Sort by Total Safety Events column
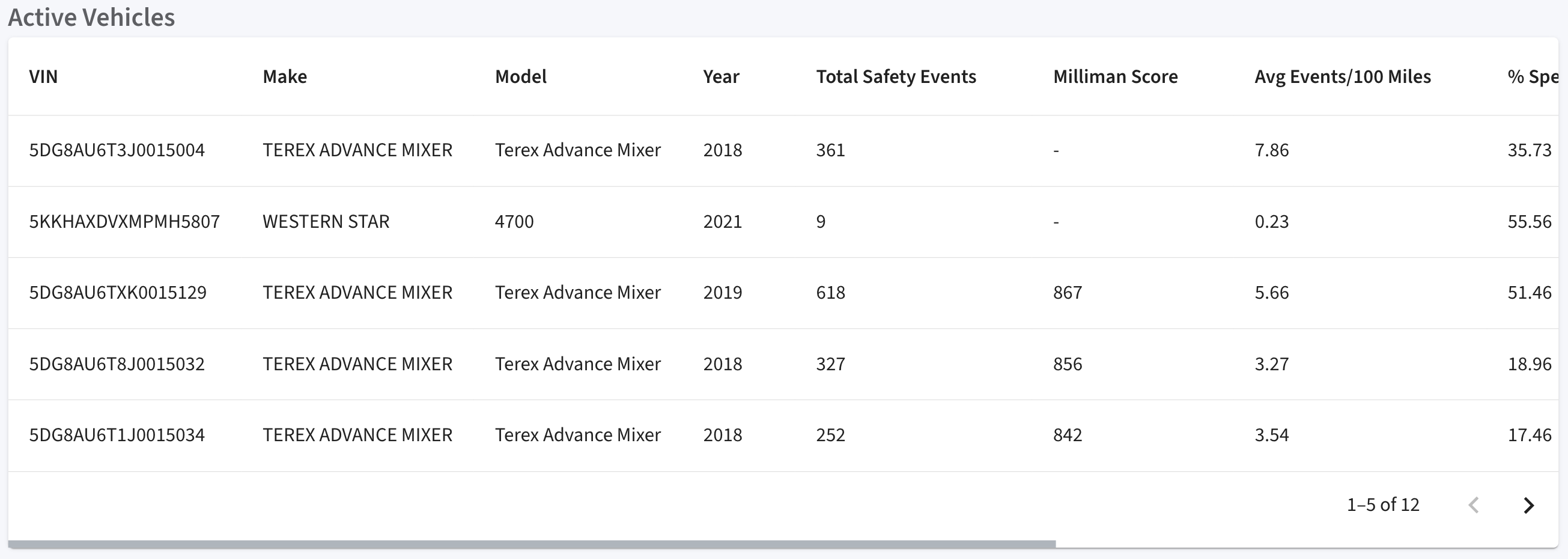This screenshot has width=1568, height=559. pos(896,77)
